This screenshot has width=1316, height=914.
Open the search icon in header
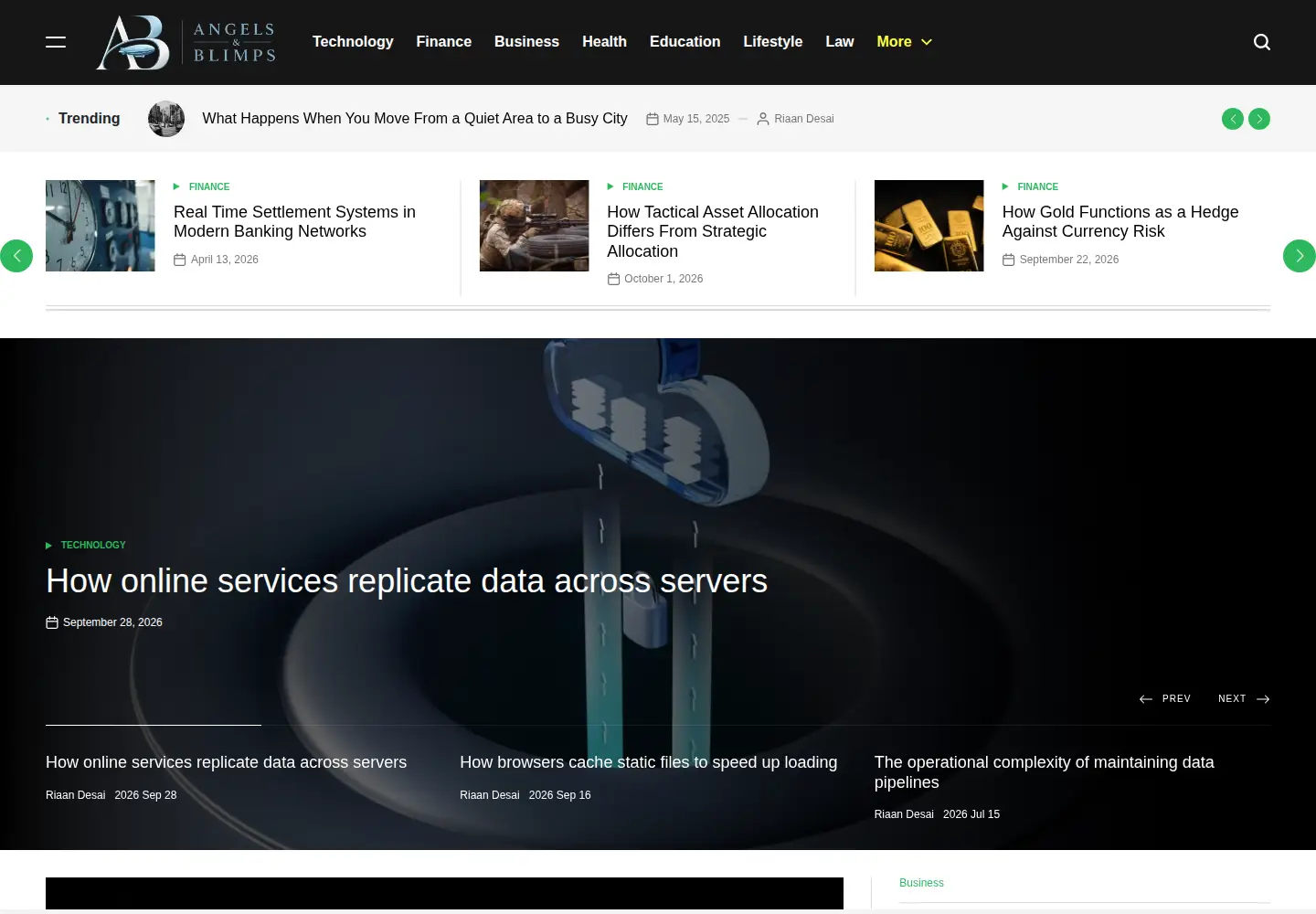1262,42
